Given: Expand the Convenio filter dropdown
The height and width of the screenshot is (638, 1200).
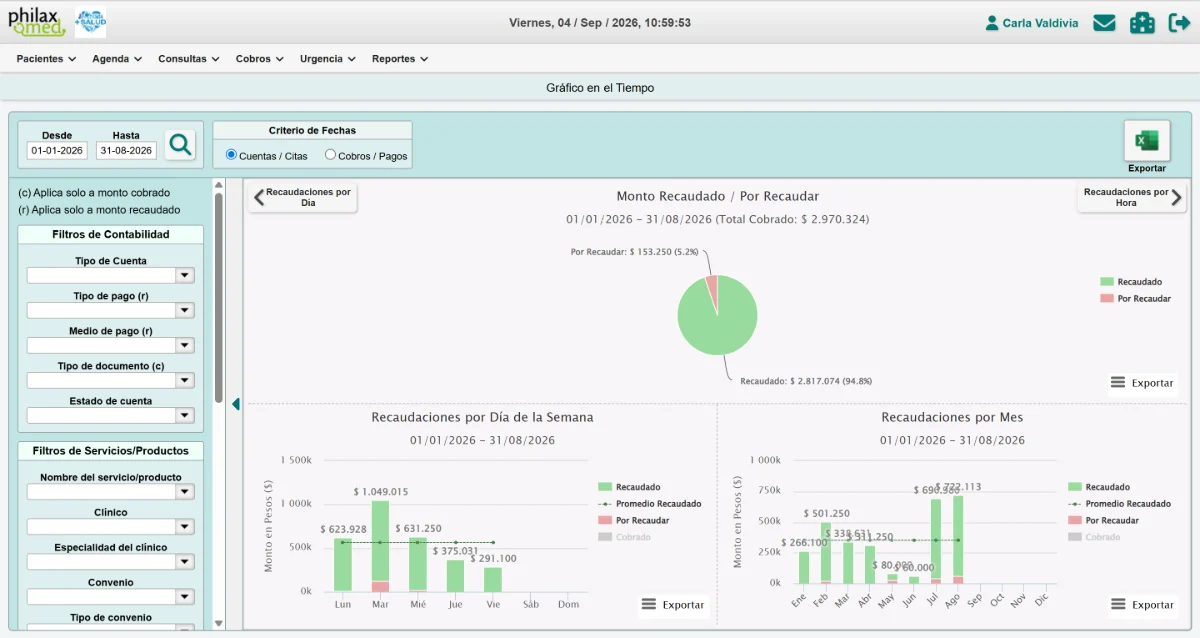Looking at the screenshot, I should (x=110, y=597).
